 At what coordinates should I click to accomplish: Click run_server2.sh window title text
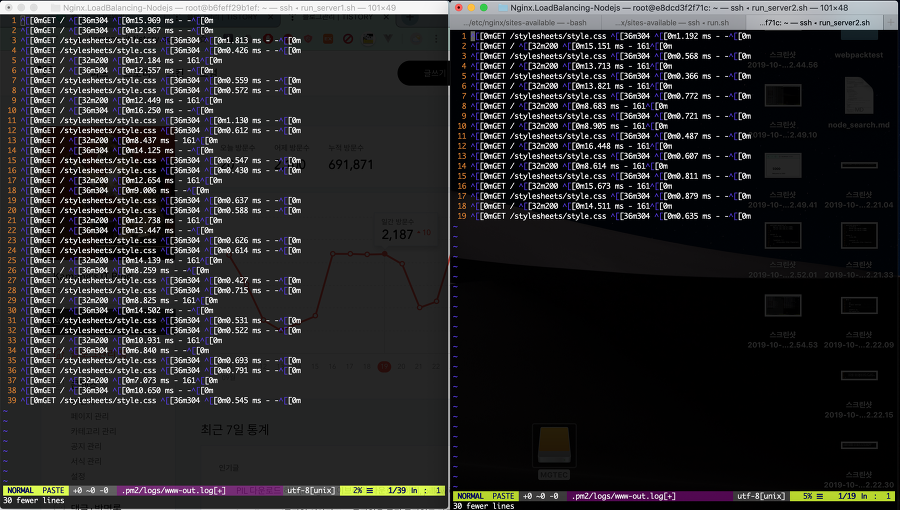click(x=679, y=7)
